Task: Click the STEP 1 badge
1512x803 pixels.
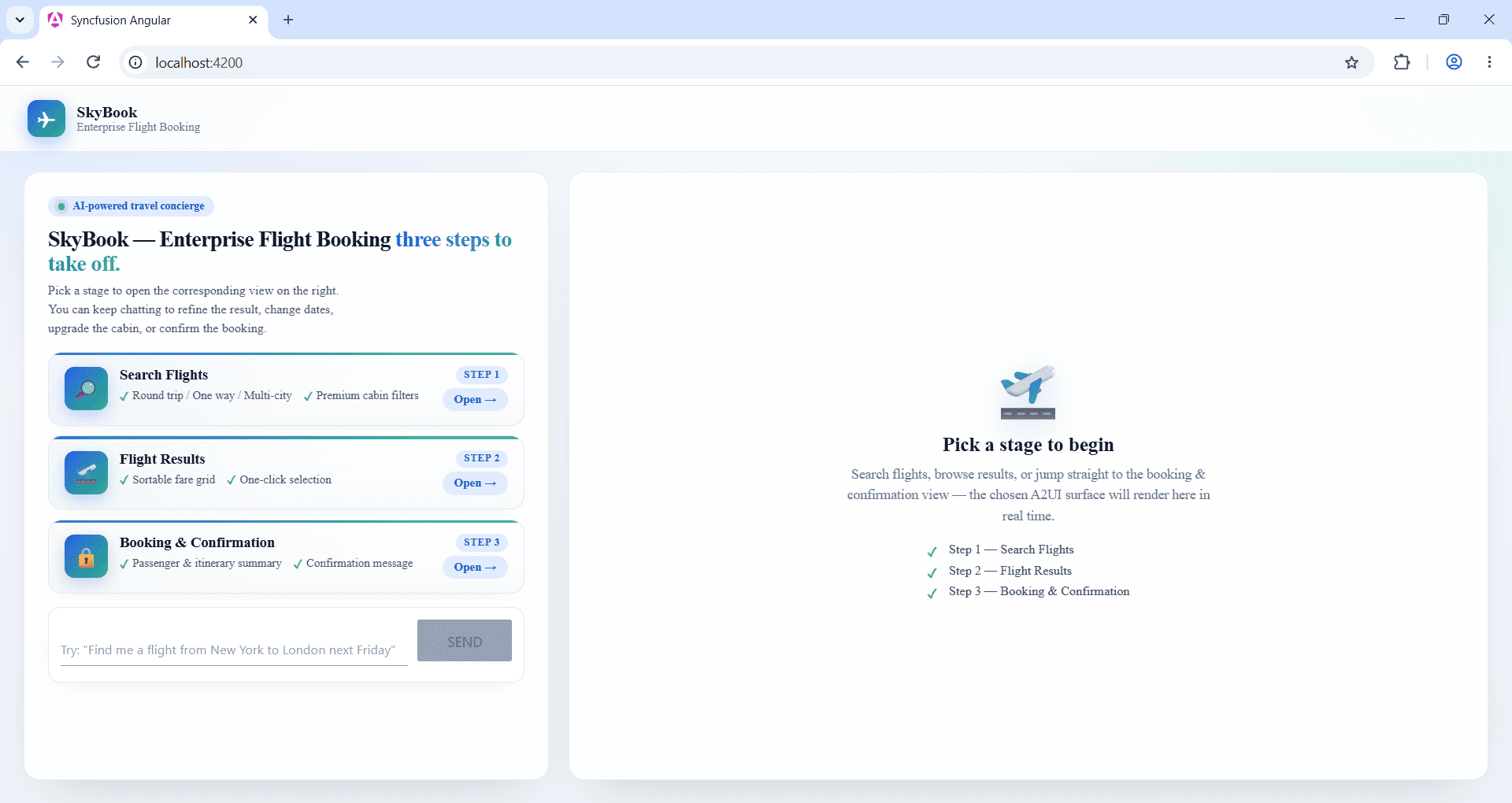Action: pyautogui.click(x=481, y=375)
